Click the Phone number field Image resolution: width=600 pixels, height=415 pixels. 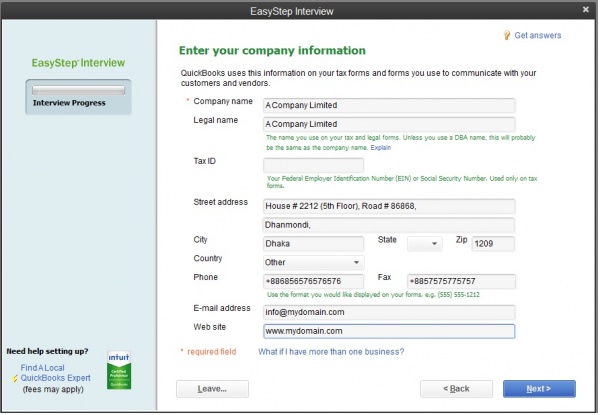coord(313,281)
